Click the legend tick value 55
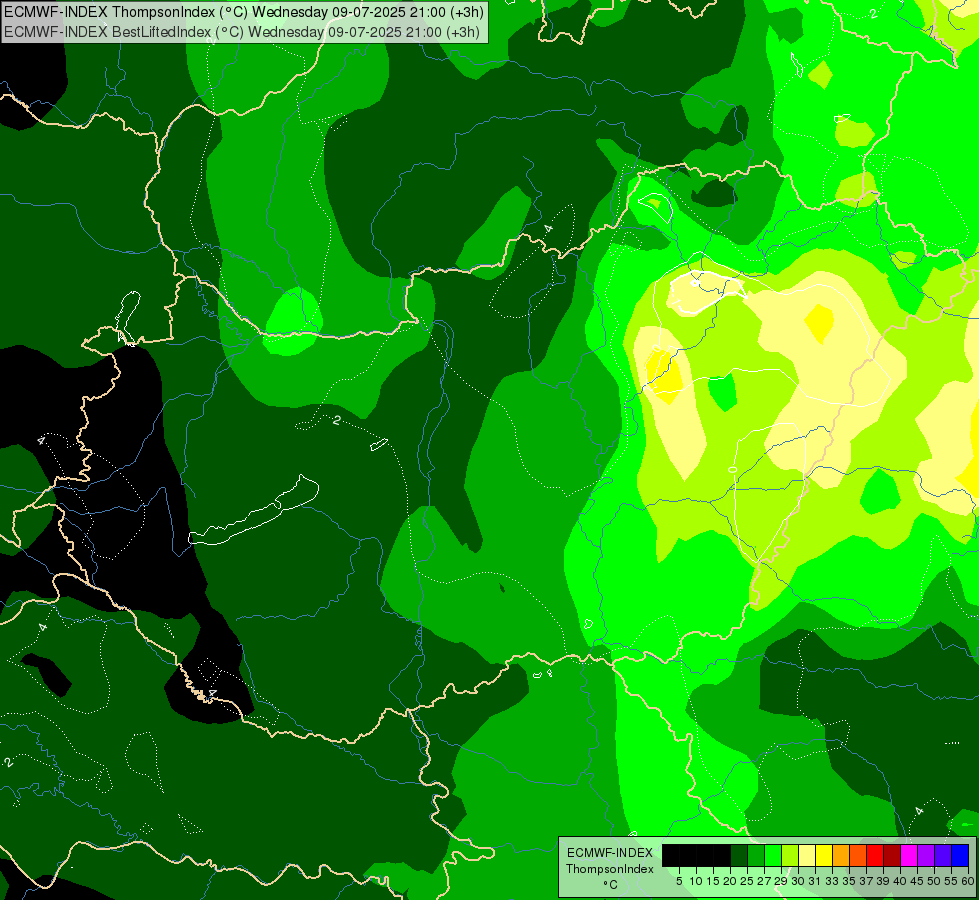 (x=951, y=881)
